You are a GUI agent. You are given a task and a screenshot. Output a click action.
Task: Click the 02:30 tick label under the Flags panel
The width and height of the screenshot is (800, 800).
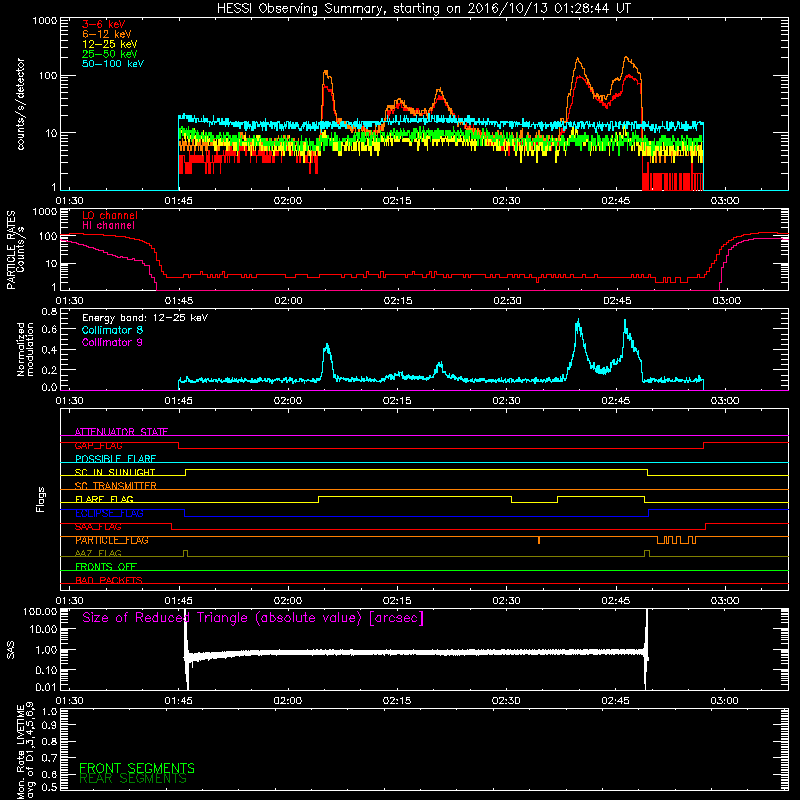click(x=506, y=601)
